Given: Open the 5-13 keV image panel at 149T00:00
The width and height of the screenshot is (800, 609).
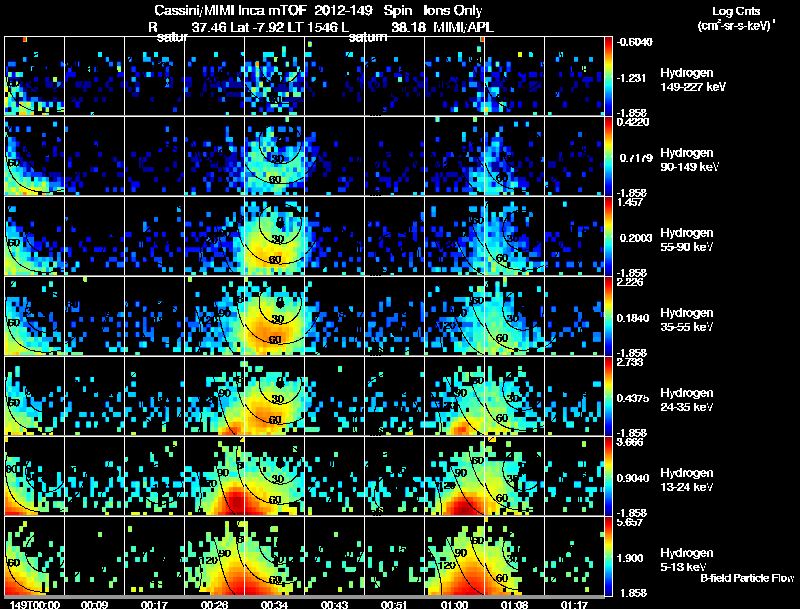Looking at the screenshot, I should click(34, 556).
